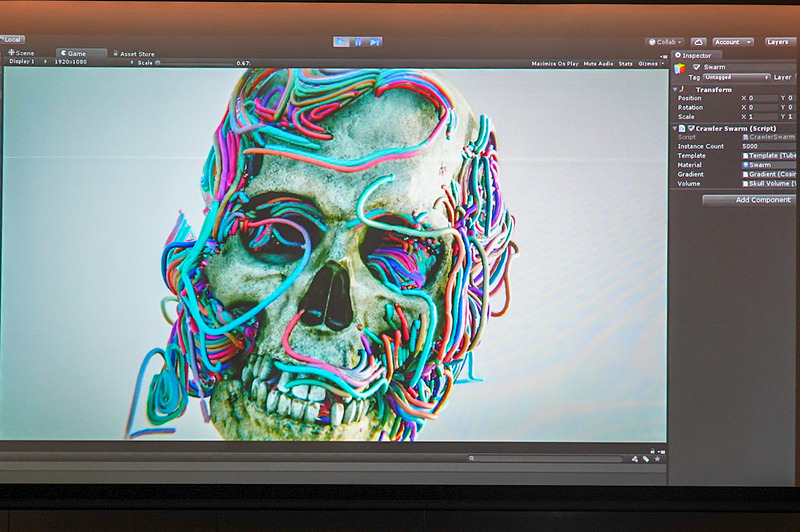The height and width of the screenshot is (532, 800).
Task: Click the Pause button in toolbar
Action: pos(358,42)
